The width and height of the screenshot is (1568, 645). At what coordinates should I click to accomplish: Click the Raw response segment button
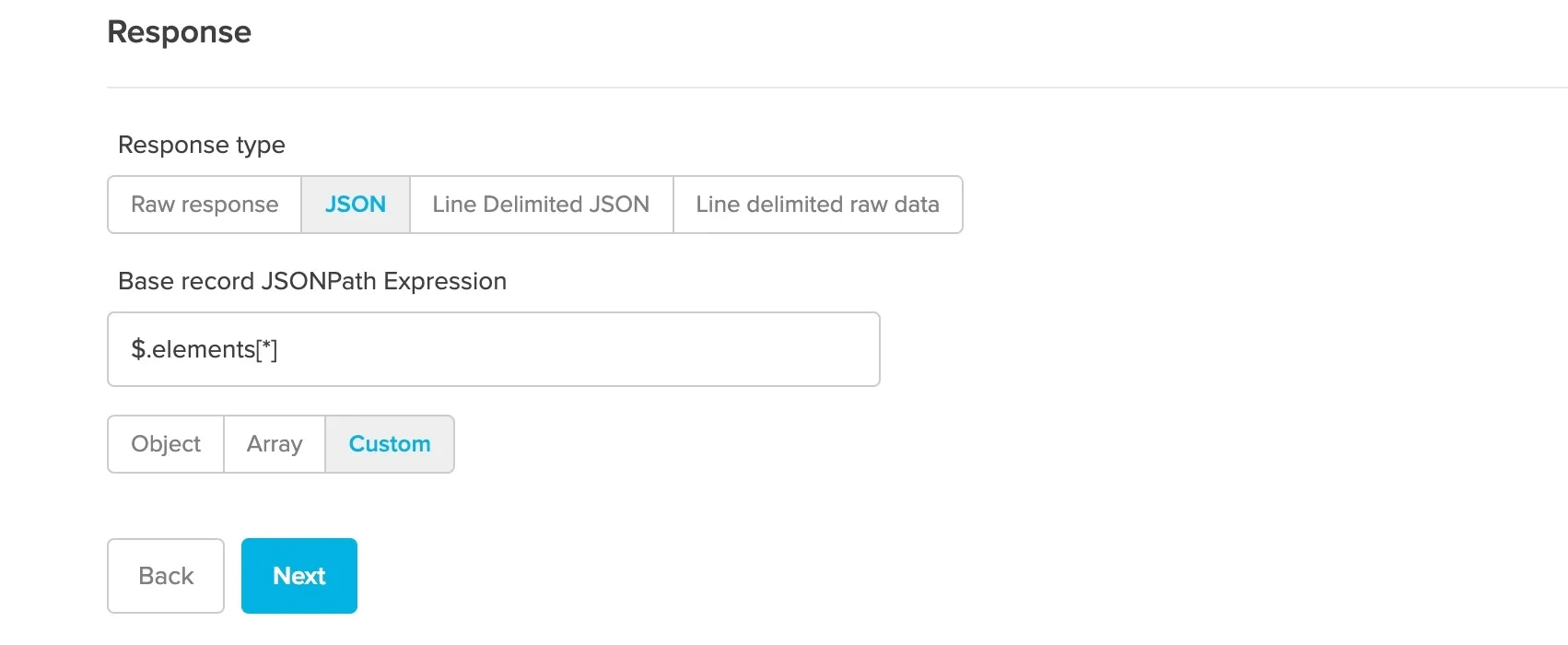point(204,205)
